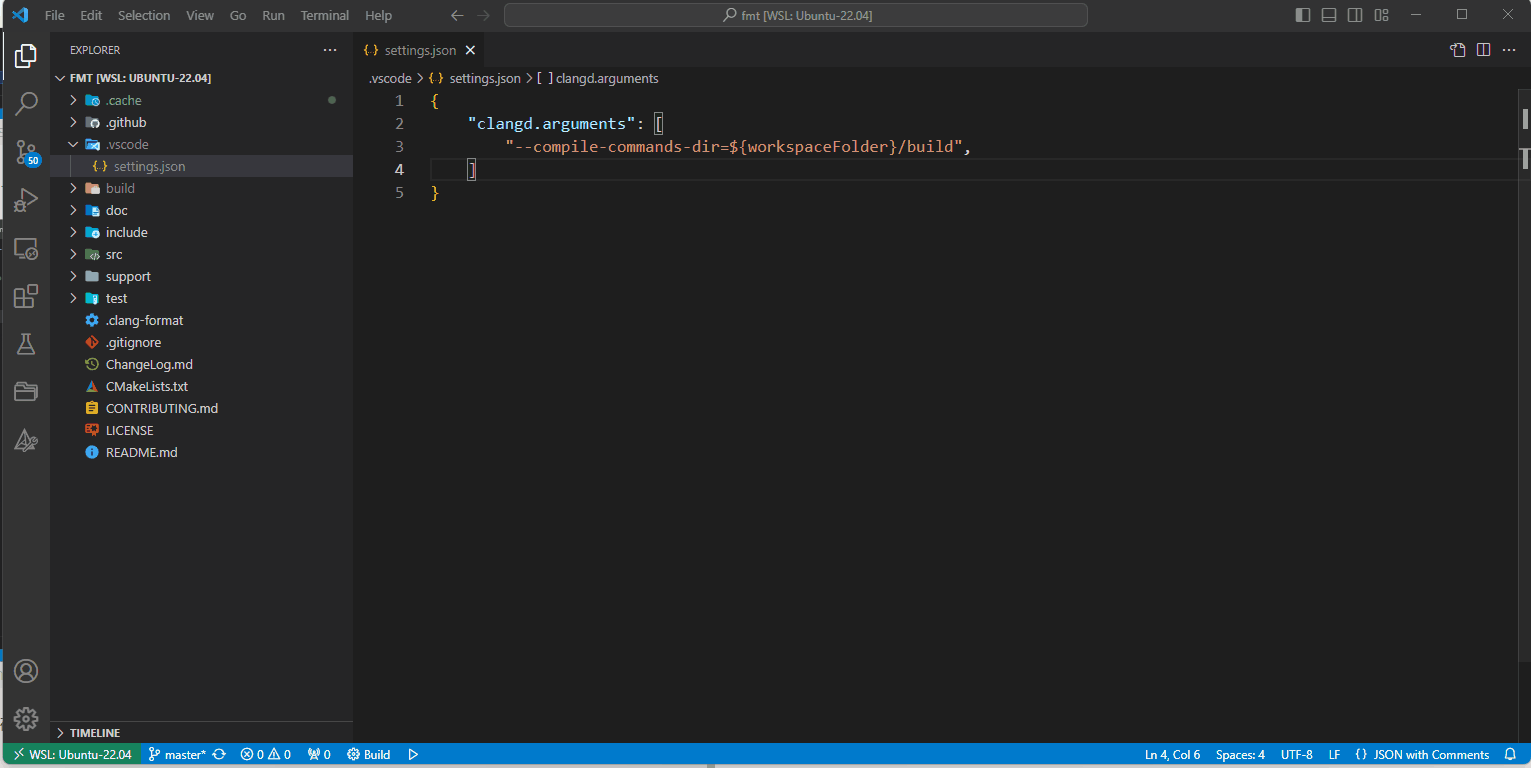
Task: Open the Run and Debug view
Action: (27, 200)
